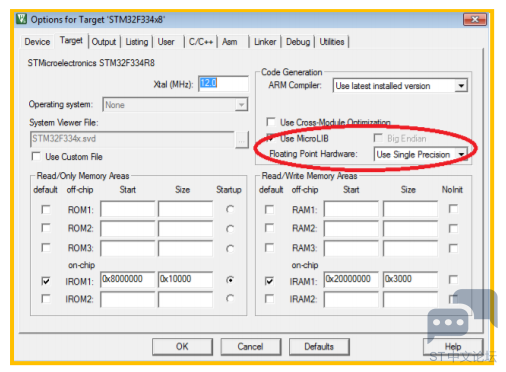Check the ROM2 default checkbox
Viewport: 506px width, 372px height.
click(x=46, y=228)
